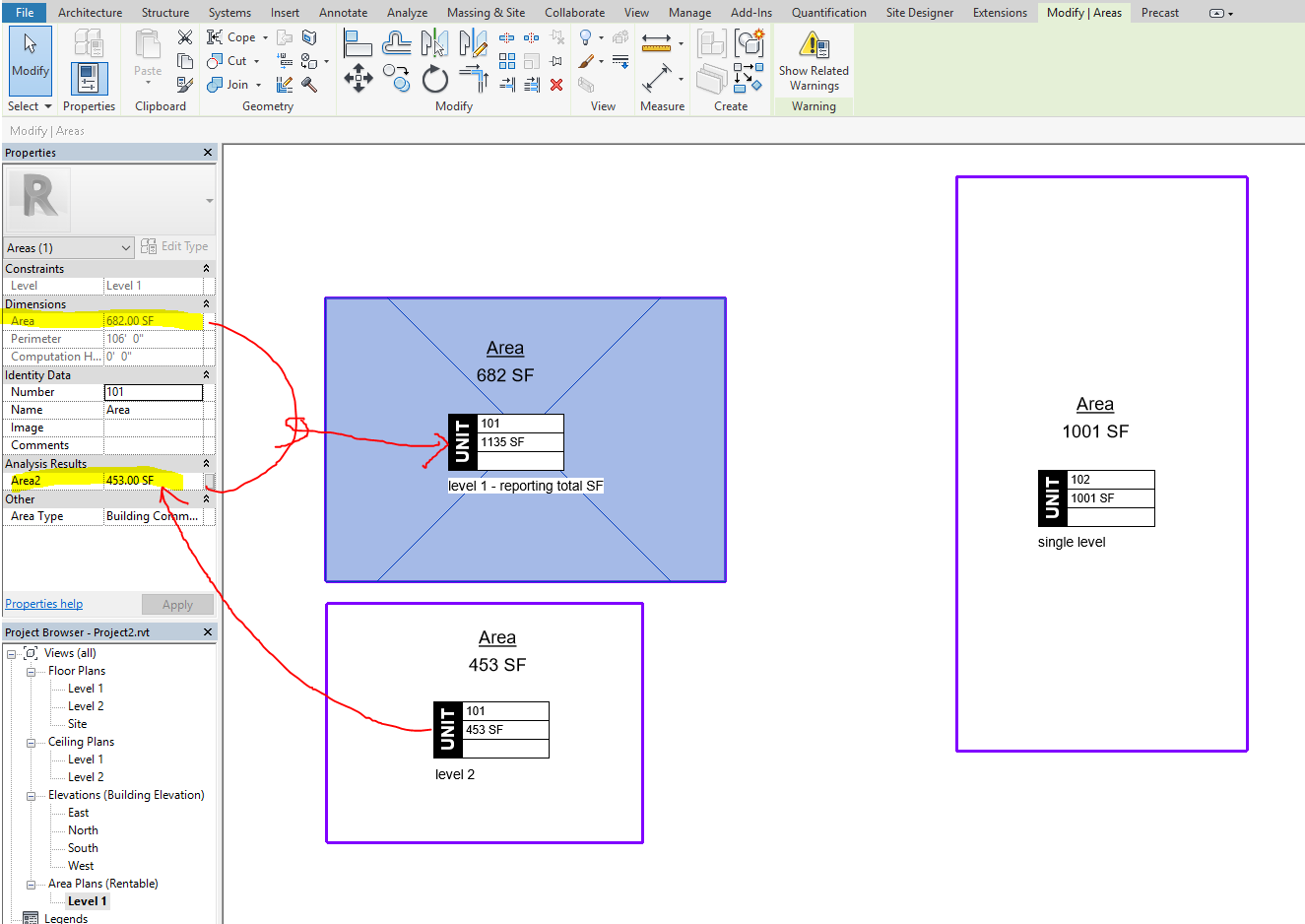Click the Apply button in Properties
The image size is (1305, 924).
tap(177, 604)
